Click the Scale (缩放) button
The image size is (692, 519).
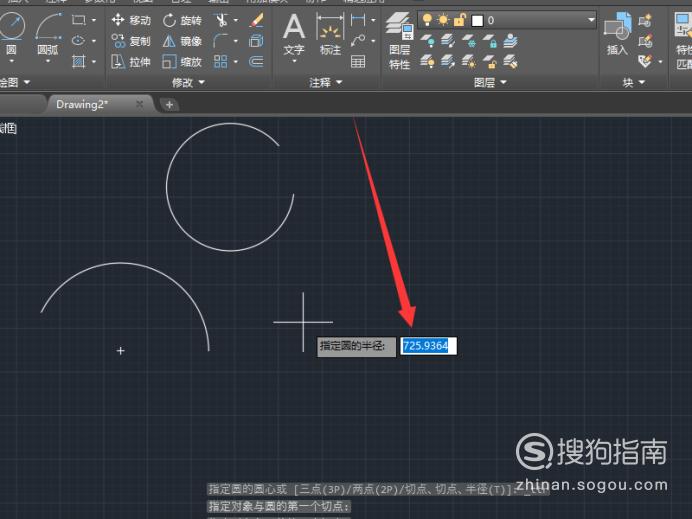pos(182,61)
